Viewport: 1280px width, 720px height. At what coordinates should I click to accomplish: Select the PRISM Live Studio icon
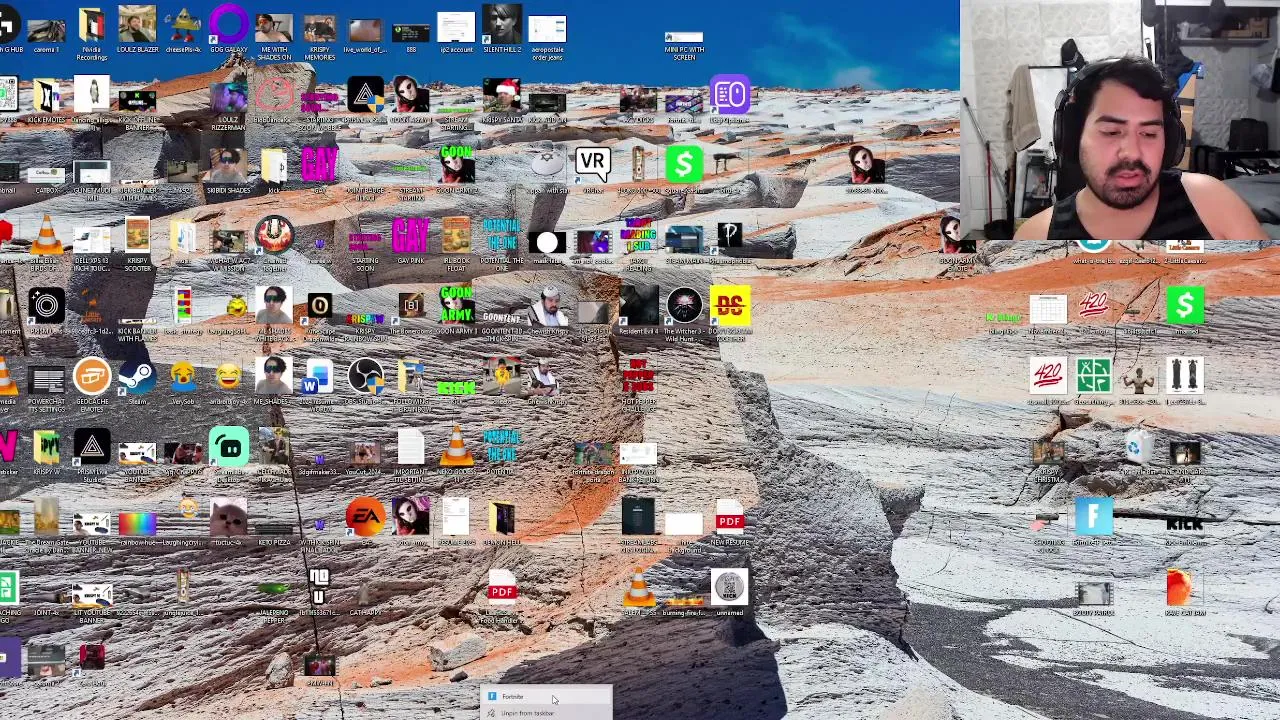click(91, 448)
